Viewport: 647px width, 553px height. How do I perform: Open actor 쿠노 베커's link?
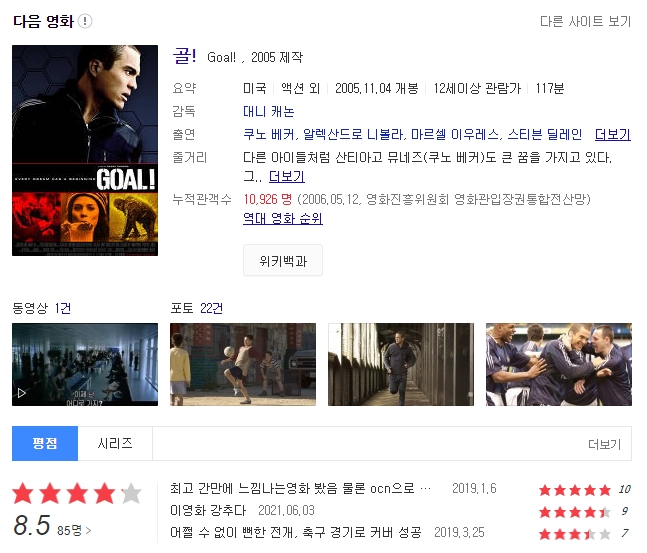[x=269, y=135]
